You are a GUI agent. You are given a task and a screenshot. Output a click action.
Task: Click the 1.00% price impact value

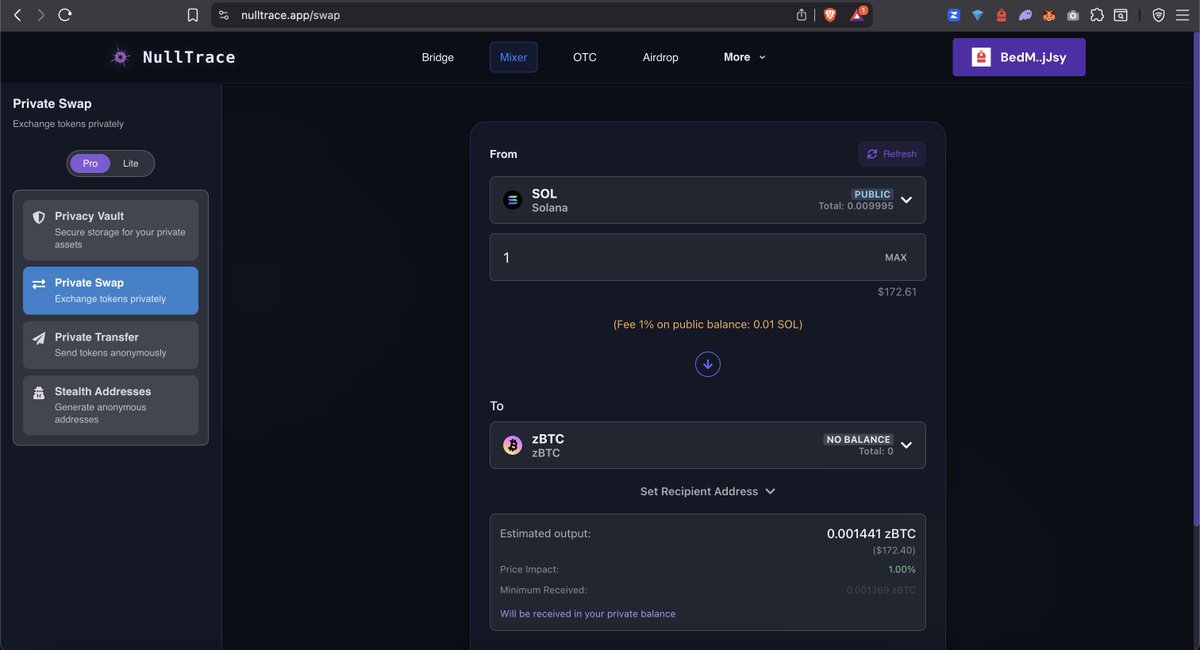tap(902, 569)
